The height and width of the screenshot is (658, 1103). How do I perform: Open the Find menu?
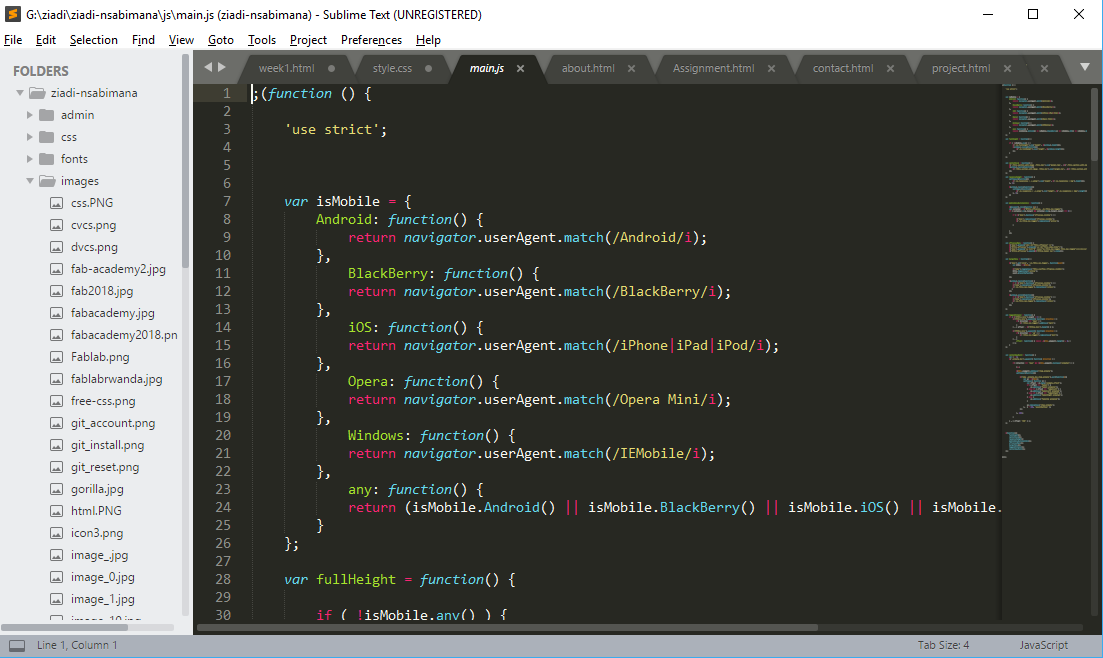143,40
